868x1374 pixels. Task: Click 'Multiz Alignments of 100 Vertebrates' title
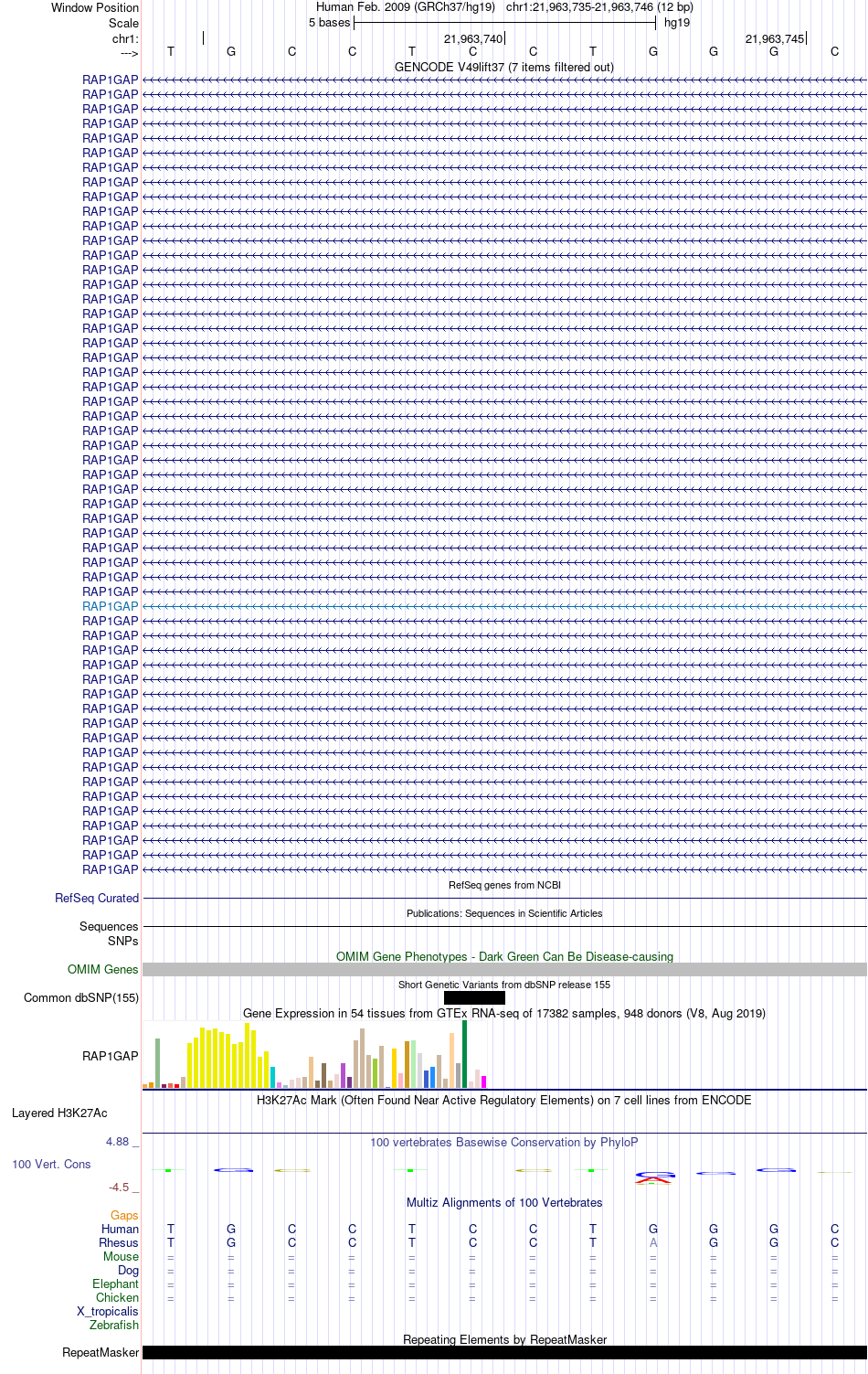coord(504,1202)
